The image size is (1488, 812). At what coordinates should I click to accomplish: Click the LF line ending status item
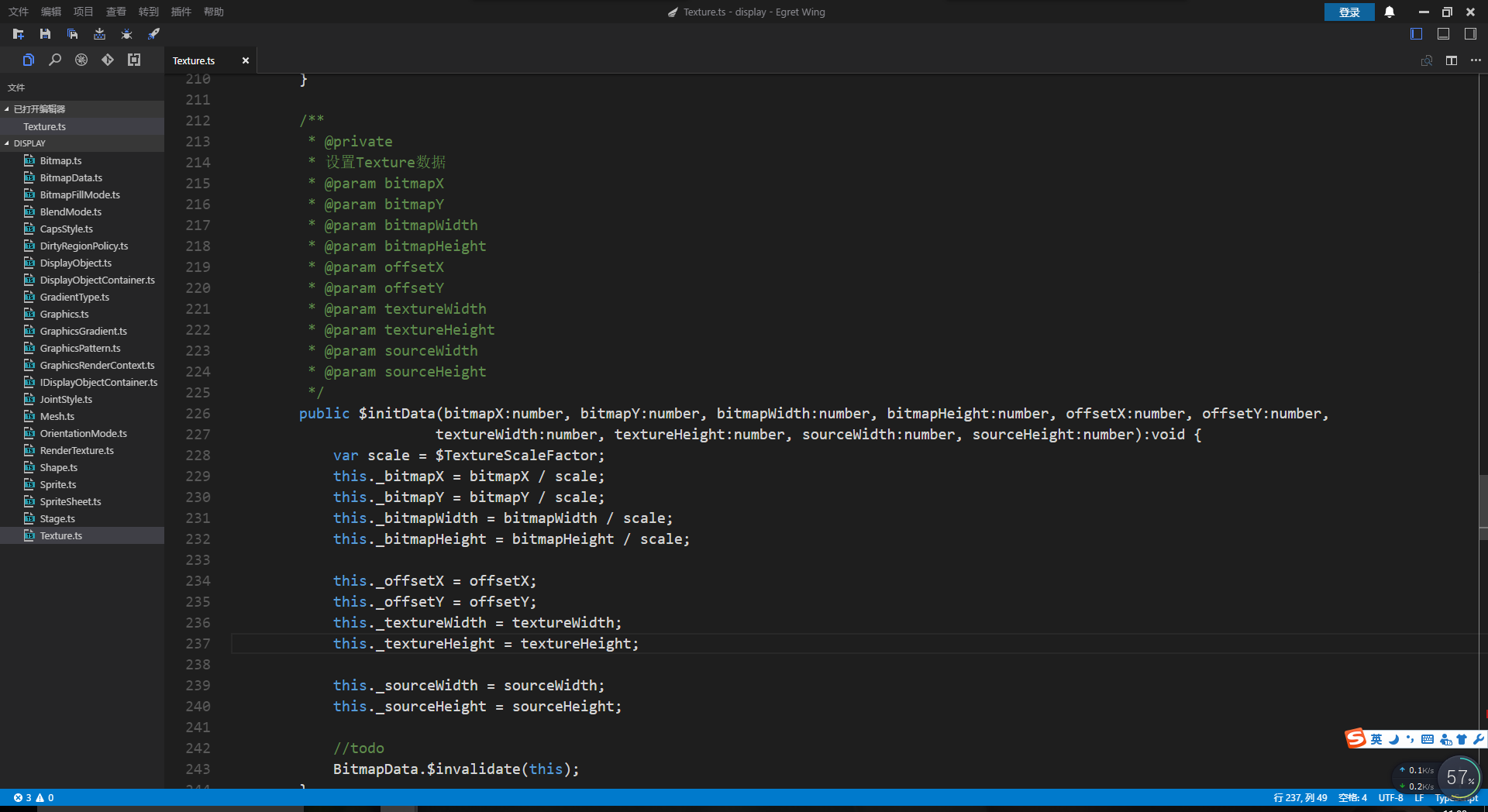pyautogui.click(x=1419, y=797)
